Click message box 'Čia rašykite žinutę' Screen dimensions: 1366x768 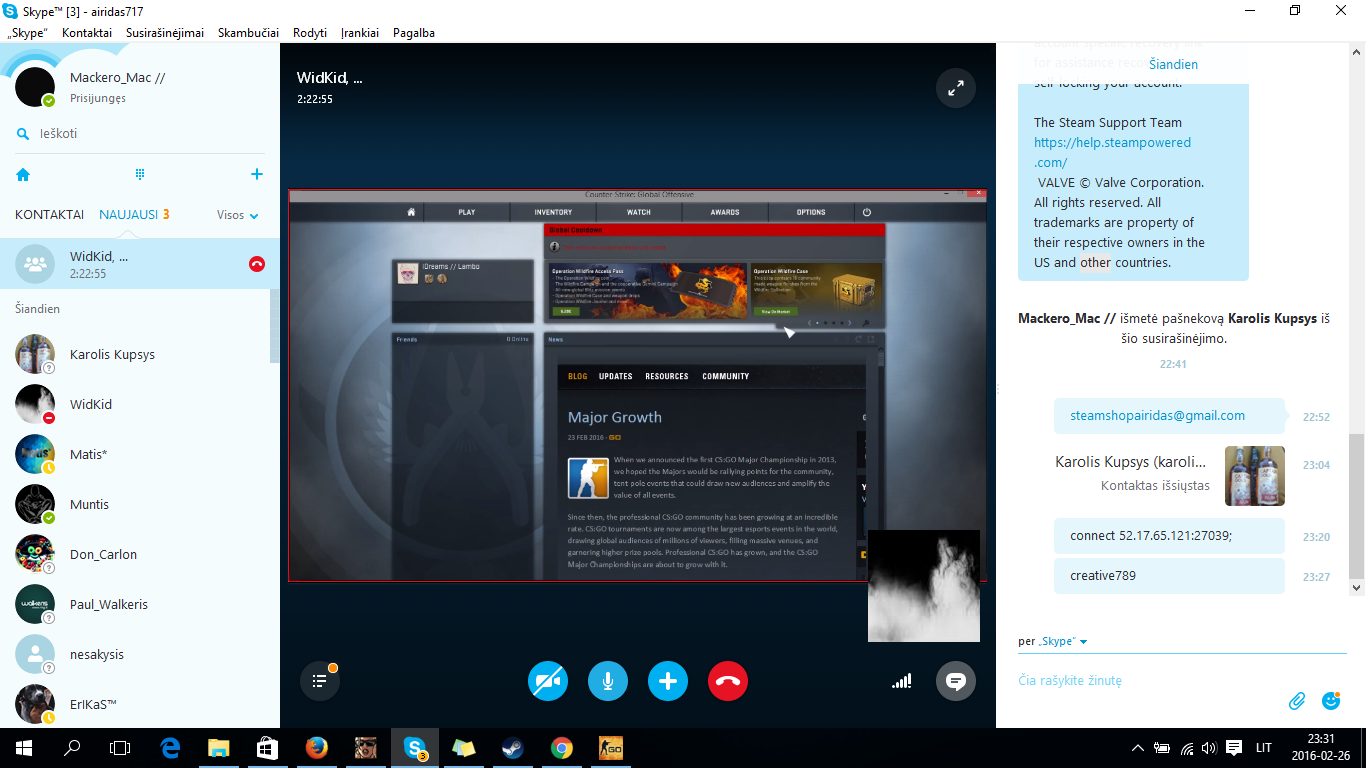1150,681
